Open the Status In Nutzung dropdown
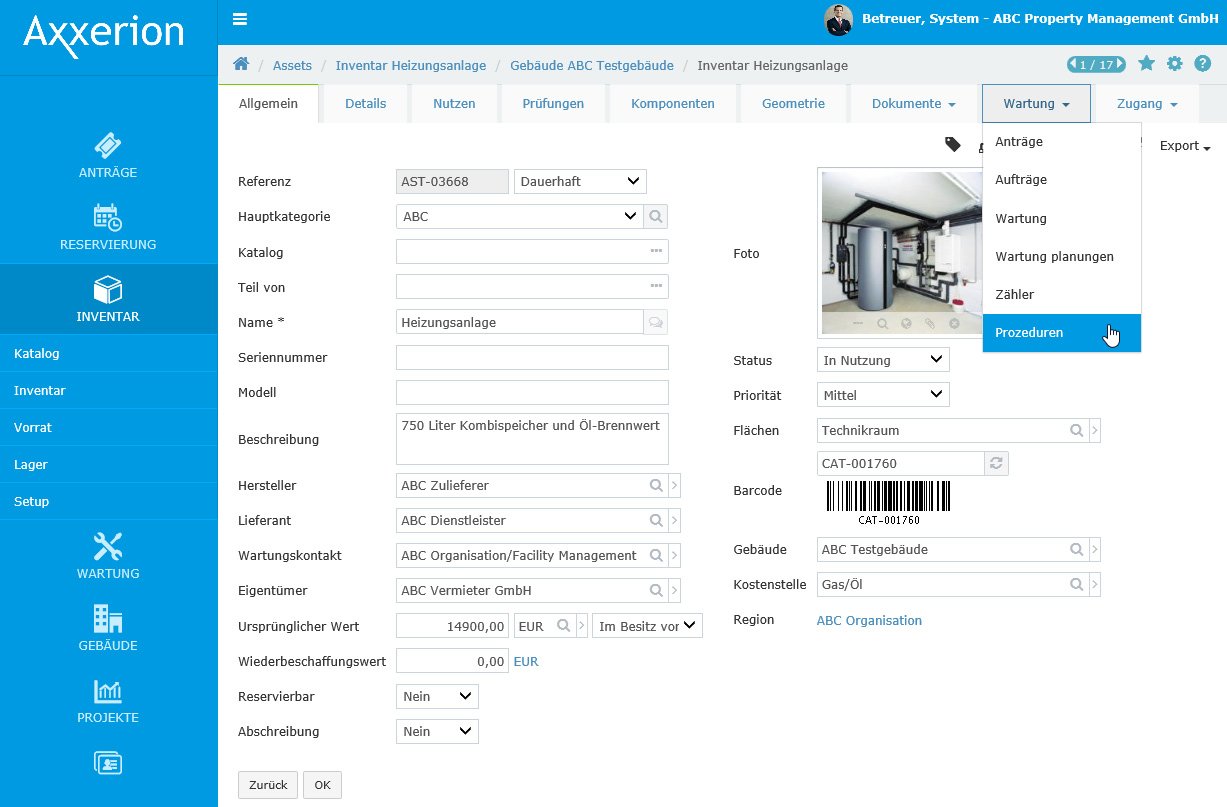Screen dimensions: 1227x807 pyautogui.click(x=883, y=359)
